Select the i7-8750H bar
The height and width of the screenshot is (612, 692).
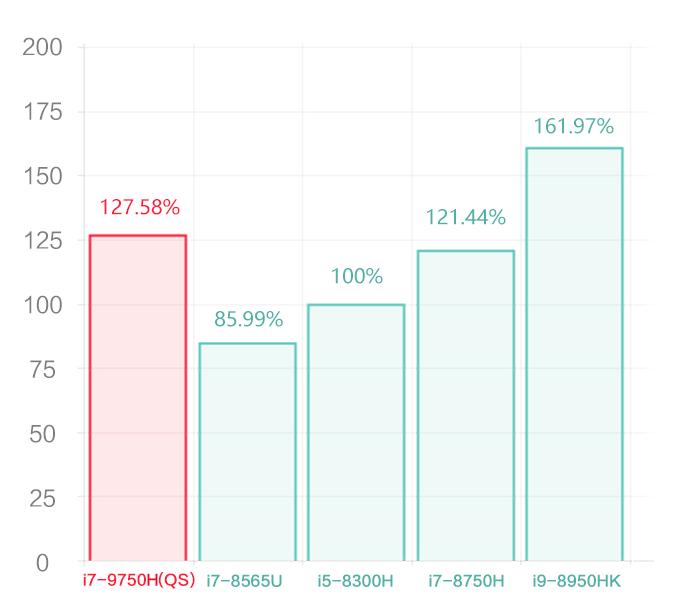coord(465,405)
